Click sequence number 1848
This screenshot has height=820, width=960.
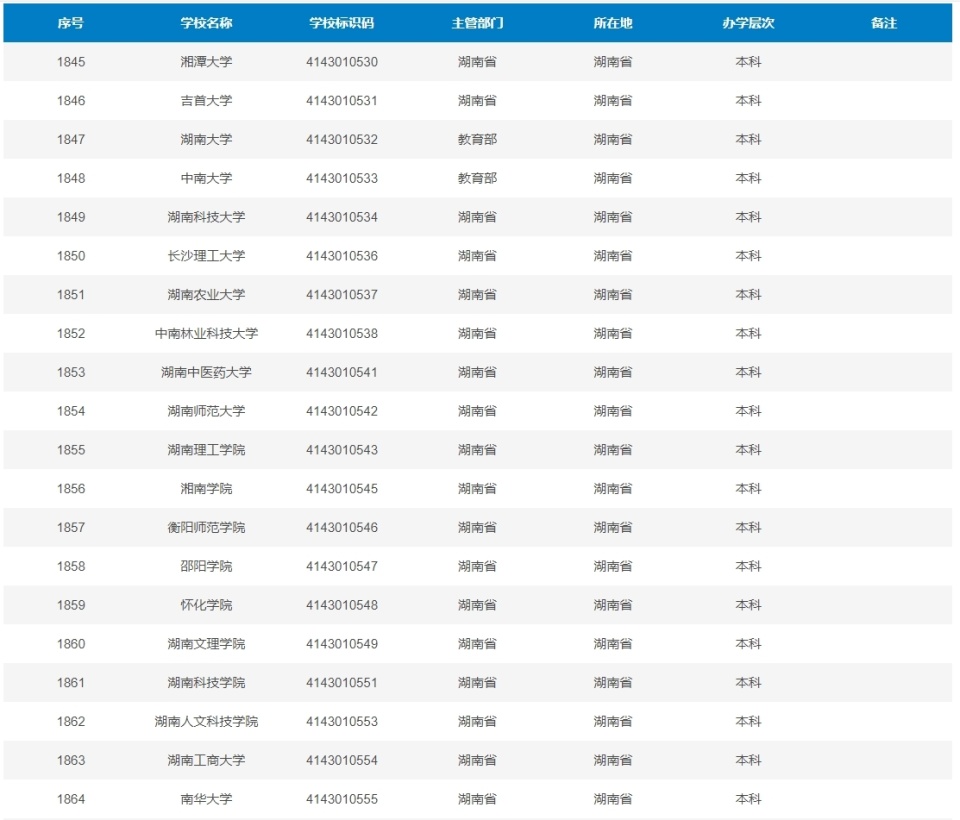(71, 178)
